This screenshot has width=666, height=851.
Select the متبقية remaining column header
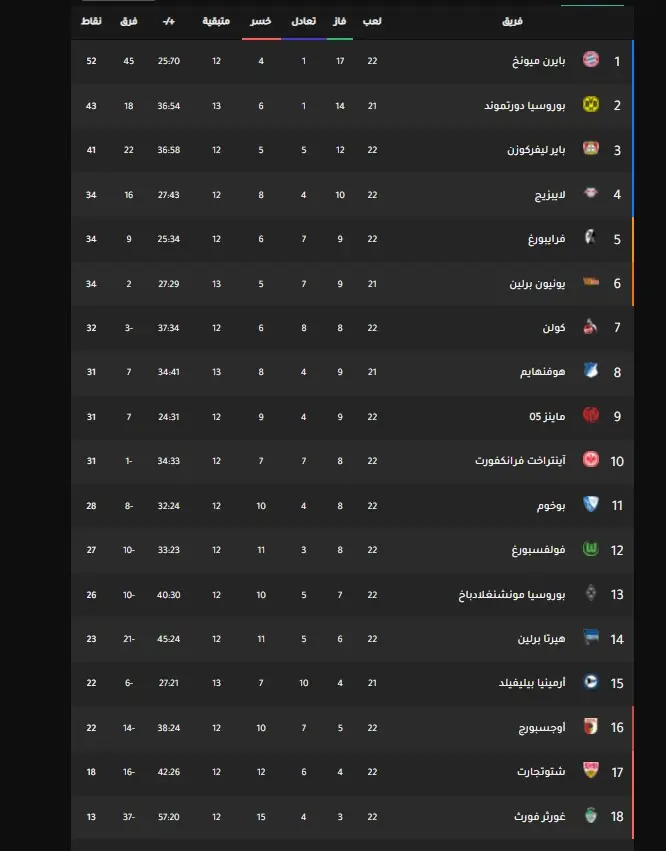click(x=216, y=21)
